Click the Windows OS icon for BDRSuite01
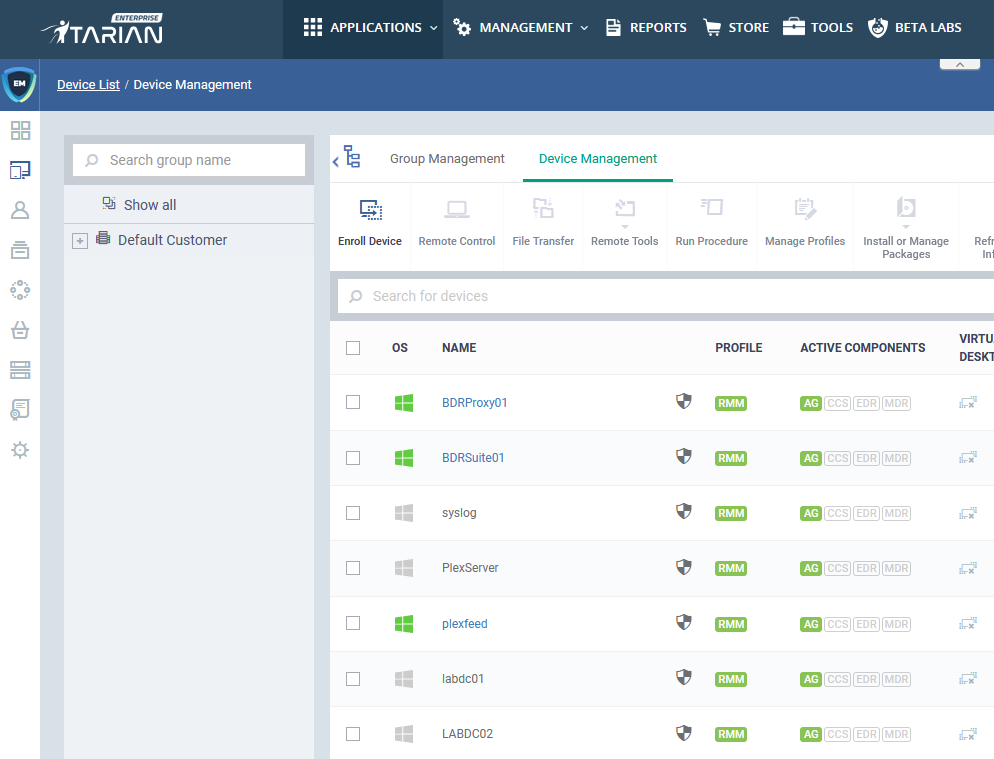994x759 pixels. point(404,458)
